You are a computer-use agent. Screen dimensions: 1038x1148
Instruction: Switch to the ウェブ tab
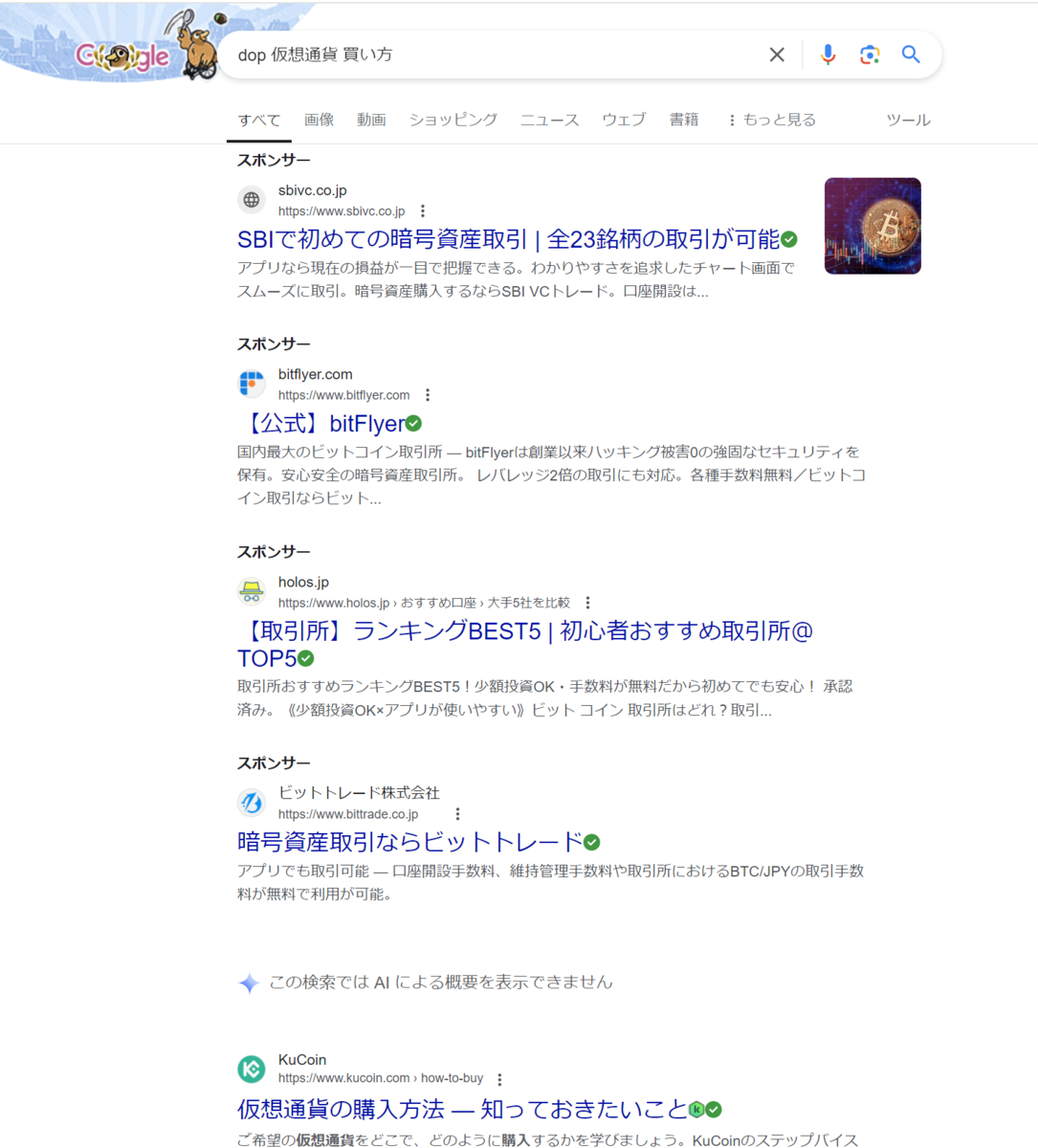(624, 120)
